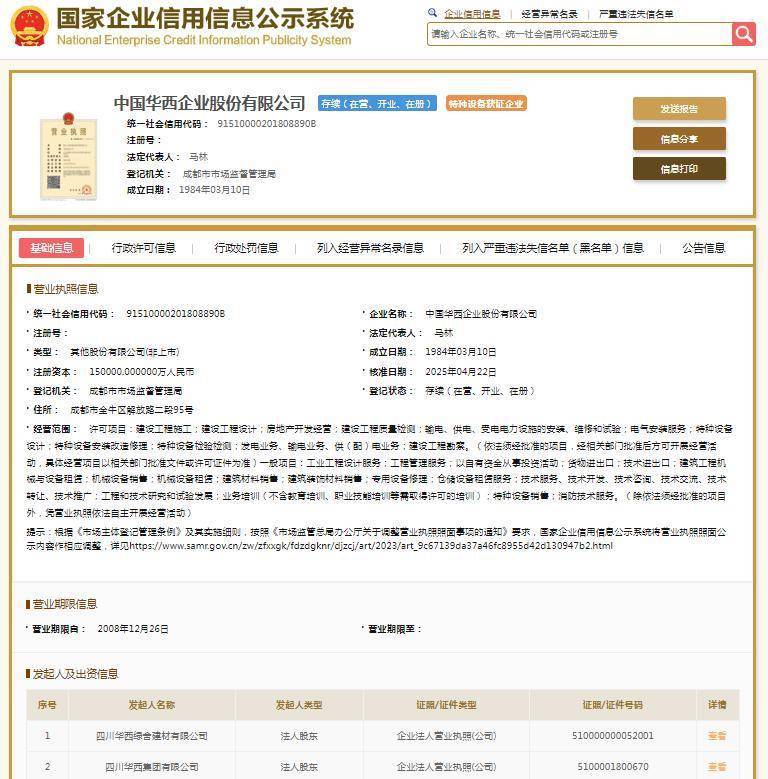Select 企业信用信息 search category
Image resolution: width=768 pixels, height=779 pixels.
(472, 14)
